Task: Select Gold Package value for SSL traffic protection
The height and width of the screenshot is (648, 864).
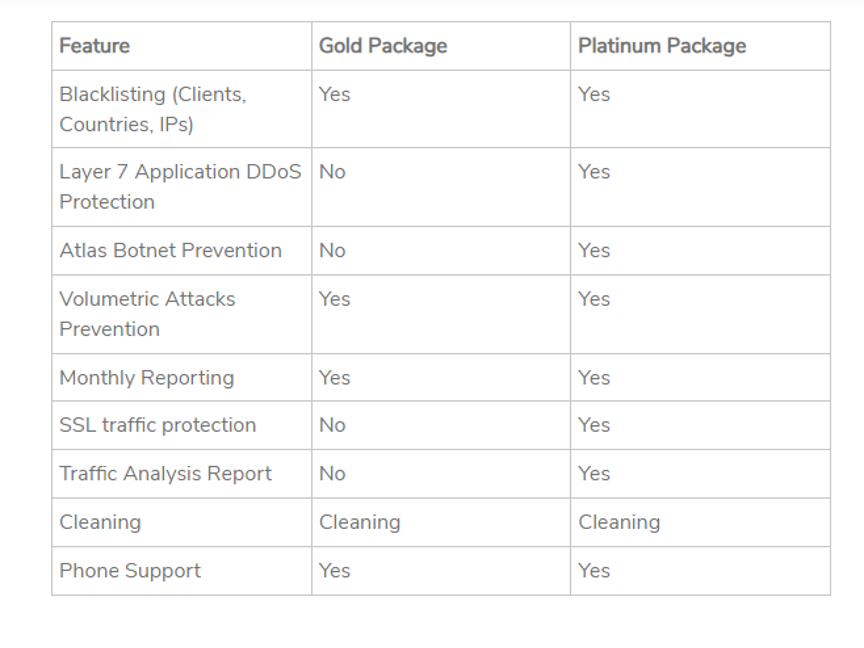Action: pos(333,425)
